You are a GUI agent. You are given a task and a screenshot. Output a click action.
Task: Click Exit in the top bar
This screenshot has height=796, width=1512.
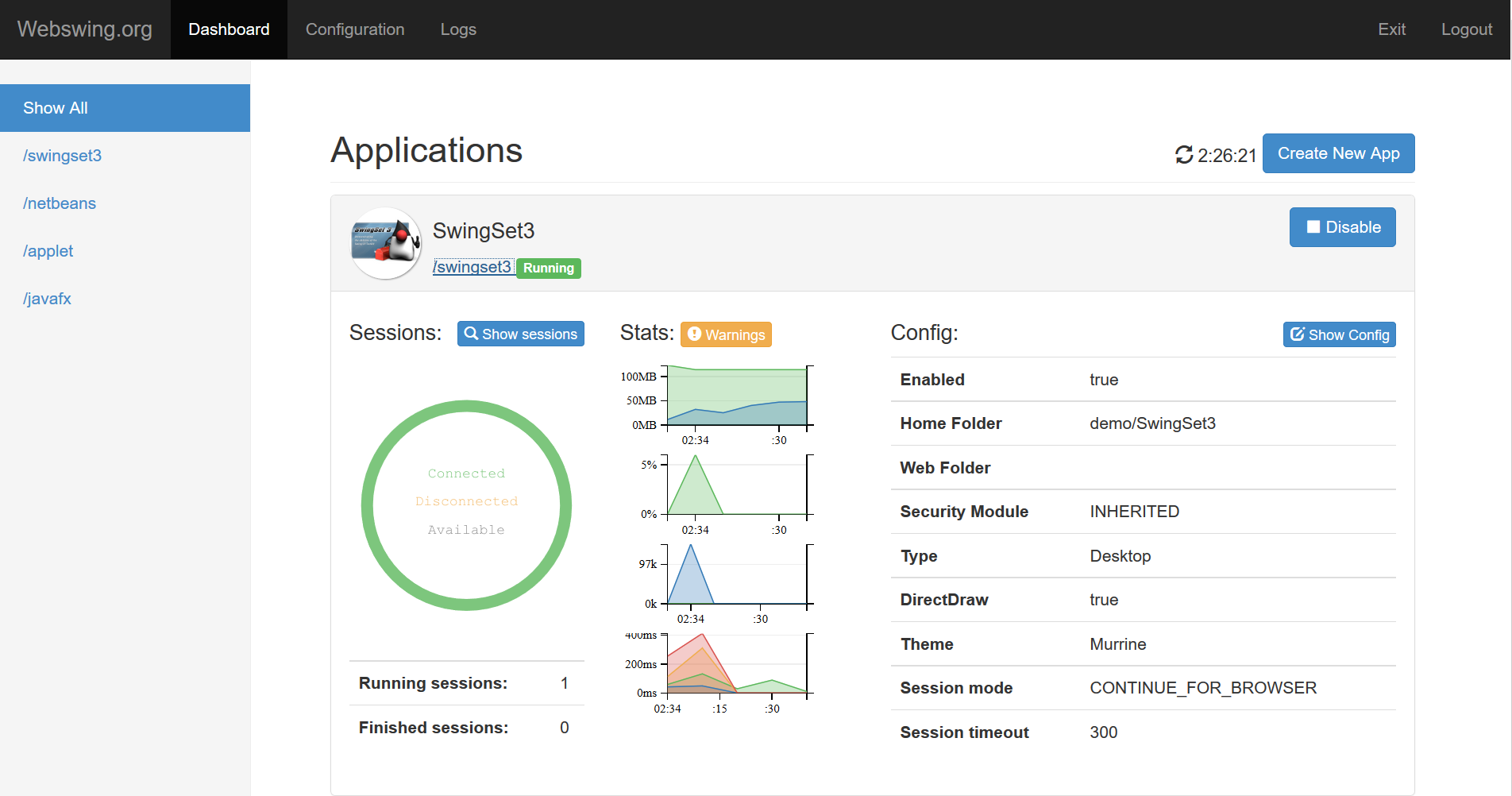coord(1391,29)
